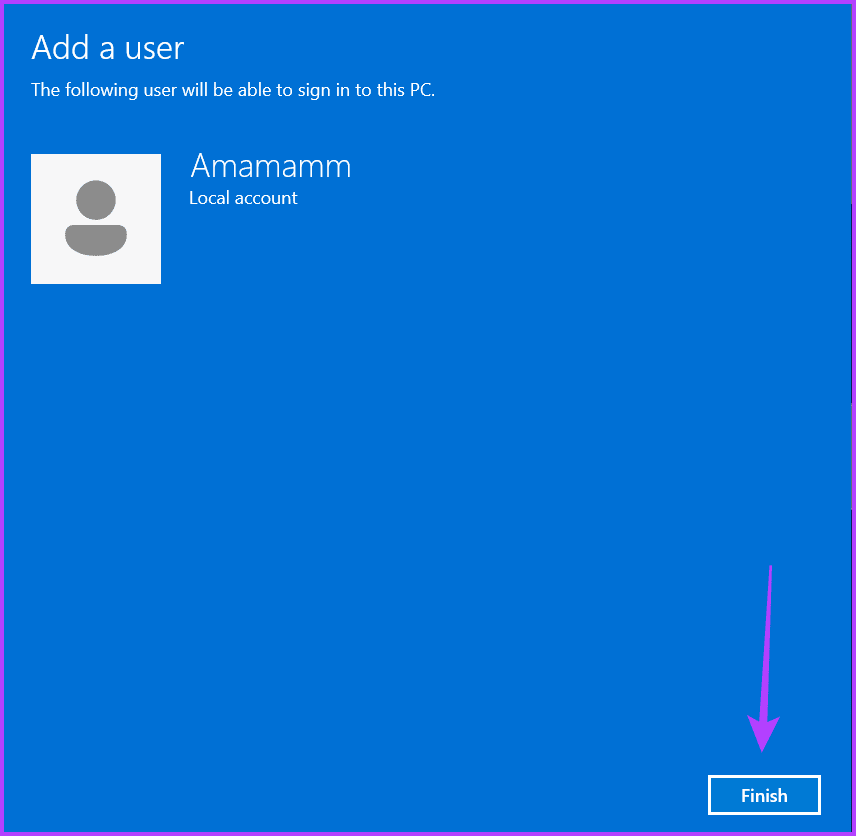This screenshot has height=836, width=856.
Task: Click the Amamamm username text
Action: coord(270,166)
